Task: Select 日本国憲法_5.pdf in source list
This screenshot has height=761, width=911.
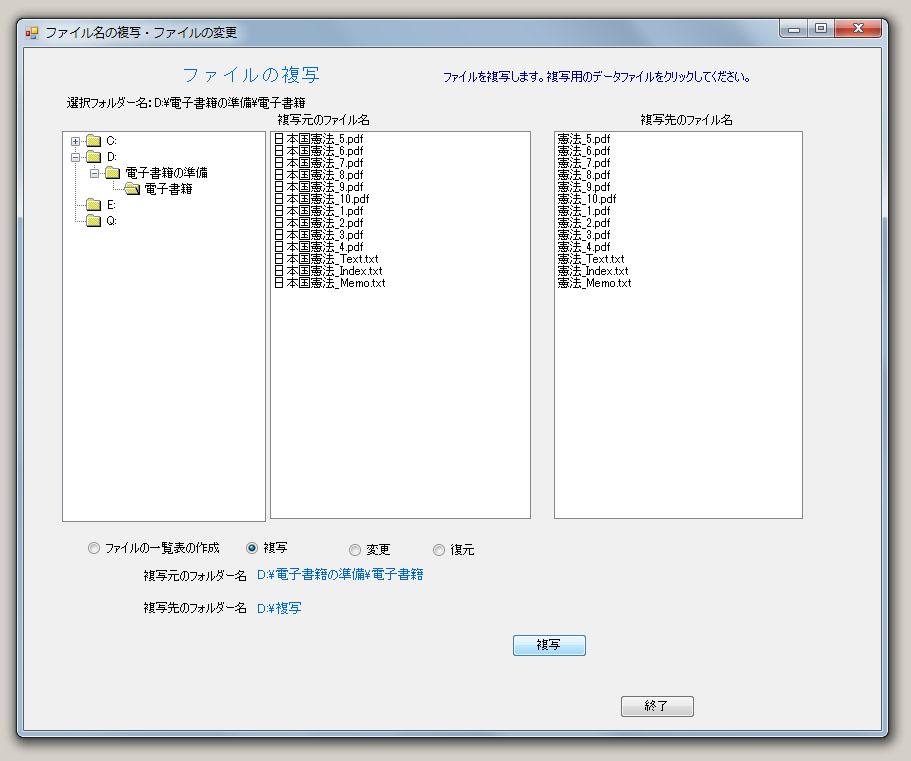Action: (x=318, y=139)
